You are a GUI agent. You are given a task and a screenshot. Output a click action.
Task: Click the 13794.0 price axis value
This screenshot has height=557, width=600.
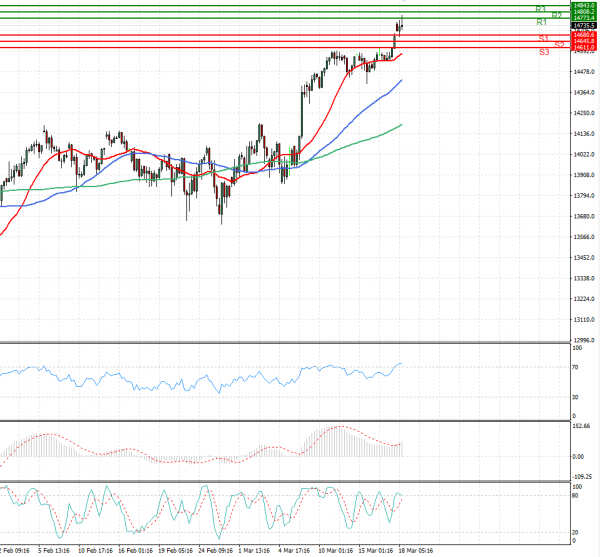point(584,195)
